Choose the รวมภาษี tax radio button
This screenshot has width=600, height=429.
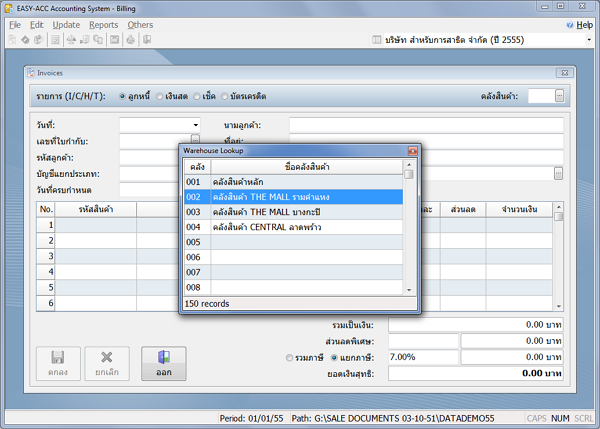[289, 357]
